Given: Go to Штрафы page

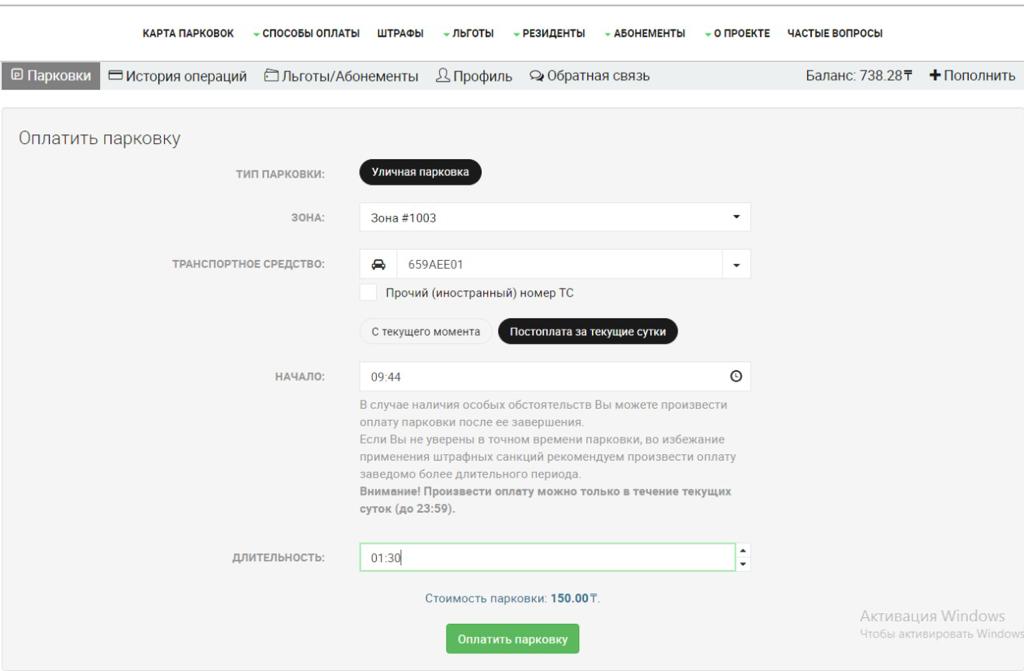Looking at the screenshot, I should click(x=400, y=33).
